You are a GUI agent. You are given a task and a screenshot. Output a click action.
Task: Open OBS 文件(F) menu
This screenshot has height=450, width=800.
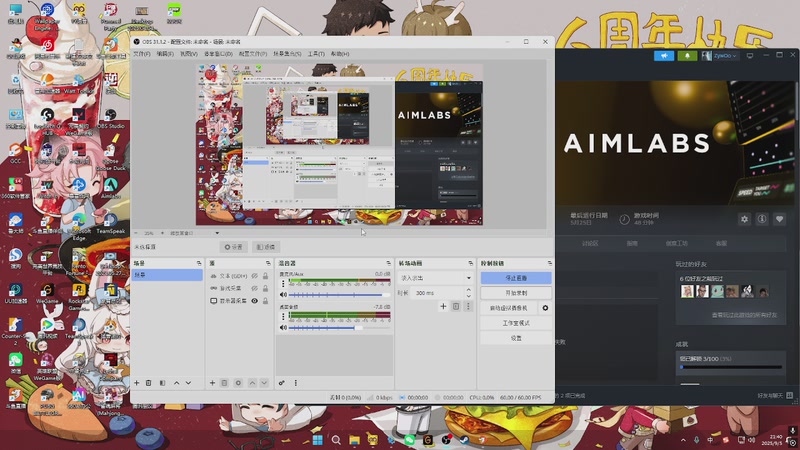tap(142, 54)
